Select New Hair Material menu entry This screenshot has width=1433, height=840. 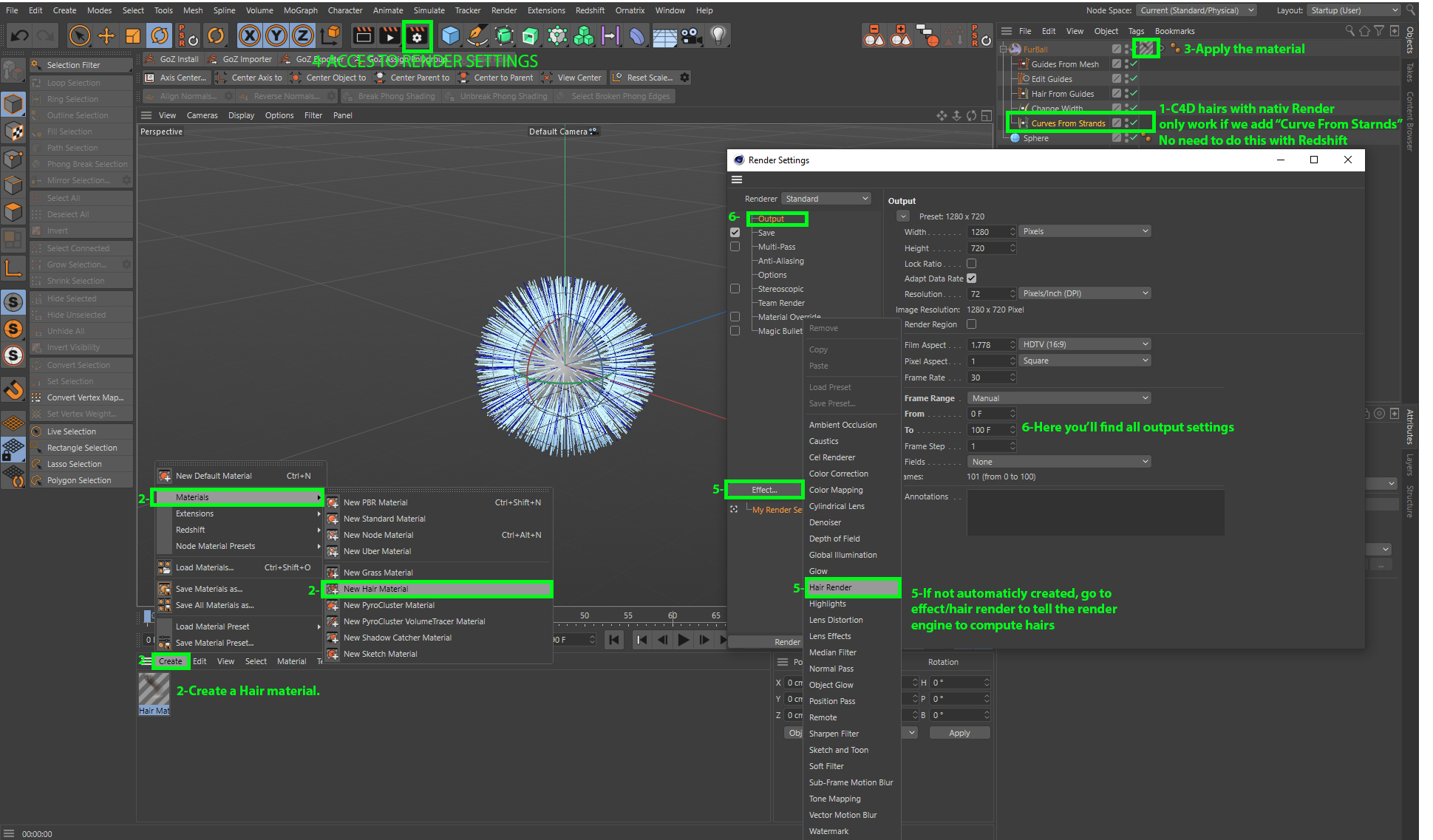pos(375,589)
